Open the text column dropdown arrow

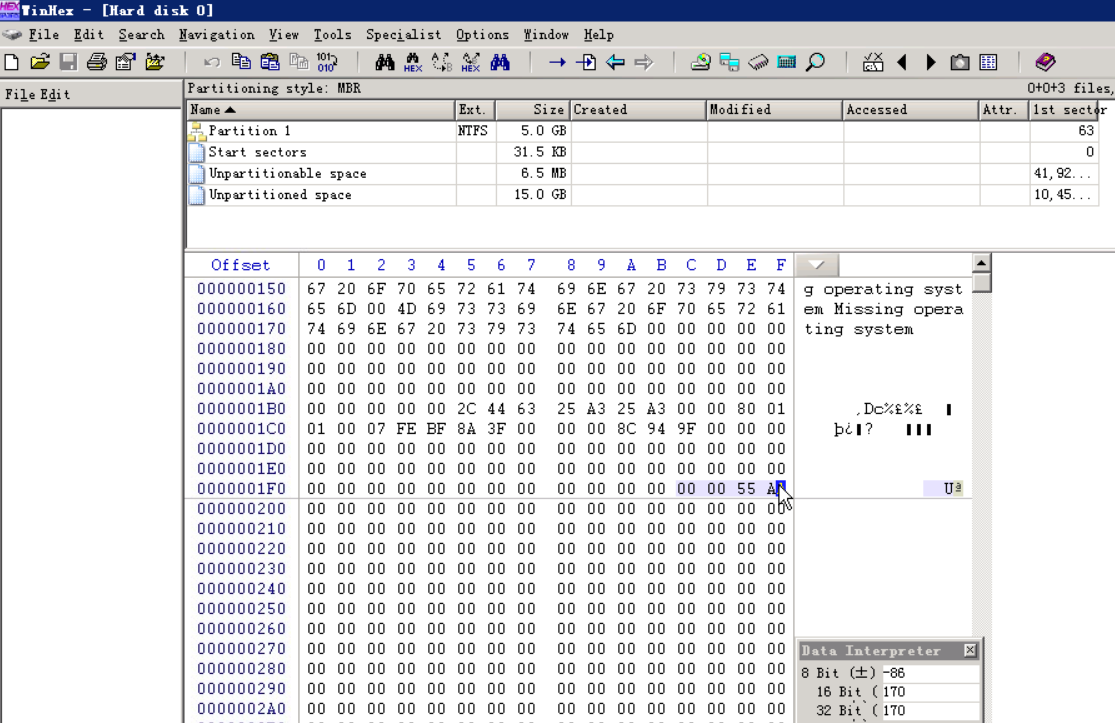816,265
